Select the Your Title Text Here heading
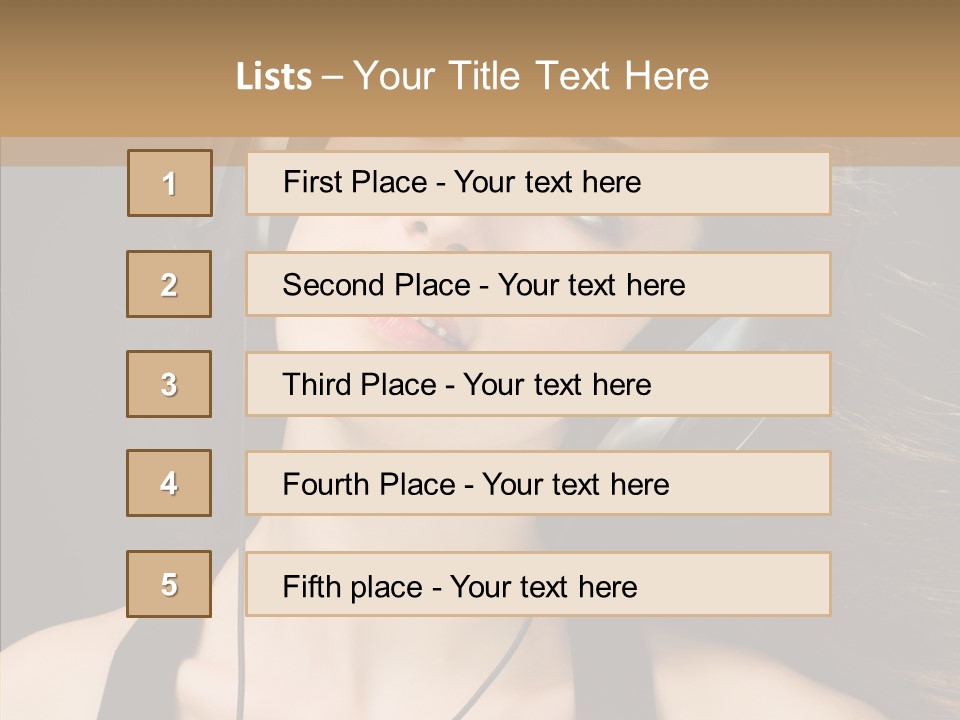Screen dimensions: 960x720 530,76
